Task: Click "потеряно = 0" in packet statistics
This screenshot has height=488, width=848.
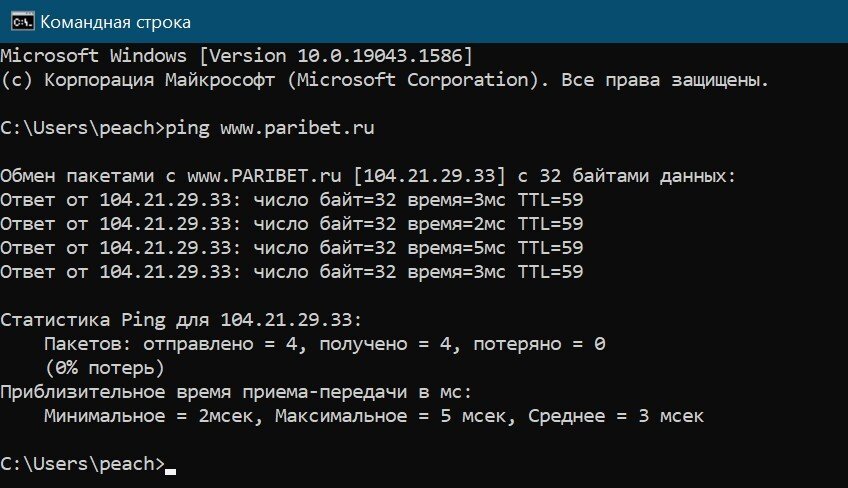Action: click(x=539, y=344)
